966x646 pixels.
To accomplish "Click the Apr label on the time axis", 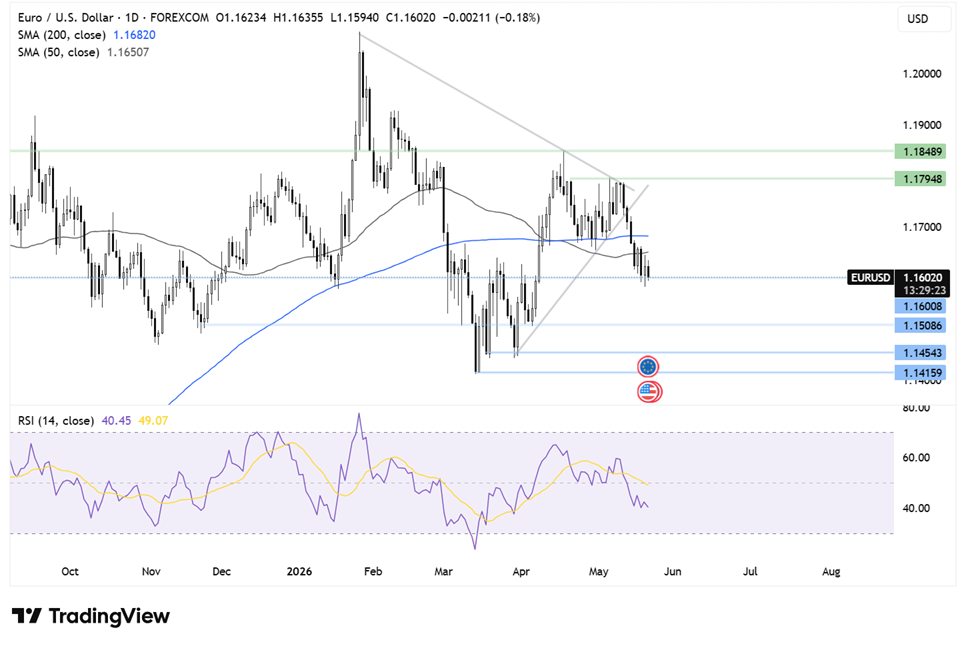I will [521, 571].
